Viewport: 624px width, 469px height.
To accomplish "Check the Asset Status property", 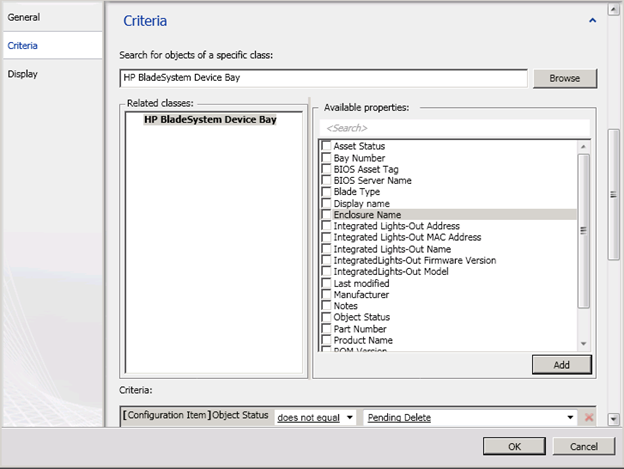I will pyautogui.click(x=326, y=146).
